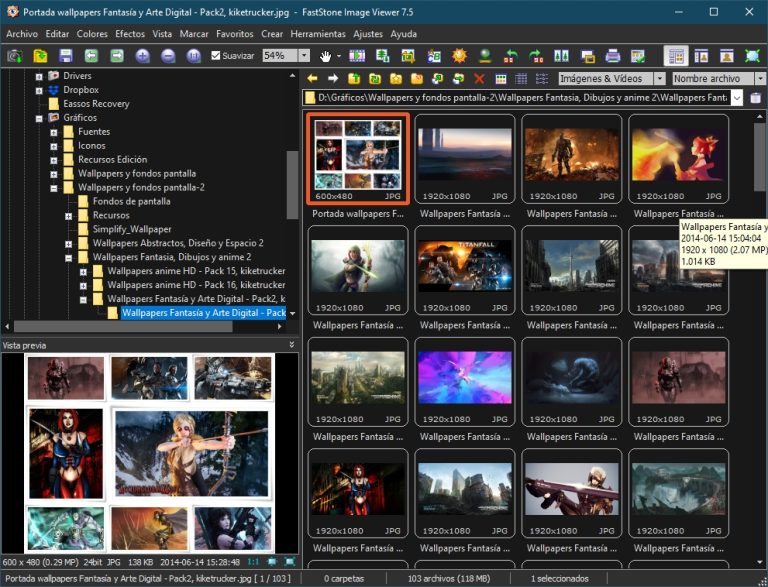This screenshot has width=768, height=587.
Task: Select the Simplify_Wallpaper folder
Action: click(x=132, y=229)
